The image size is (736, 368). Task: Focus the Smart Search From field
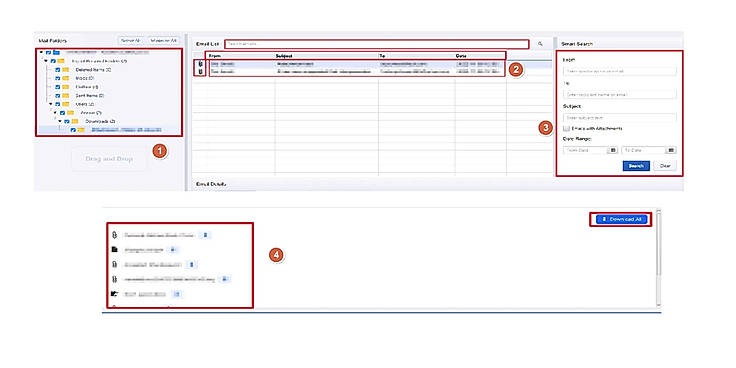click(620, 71)
